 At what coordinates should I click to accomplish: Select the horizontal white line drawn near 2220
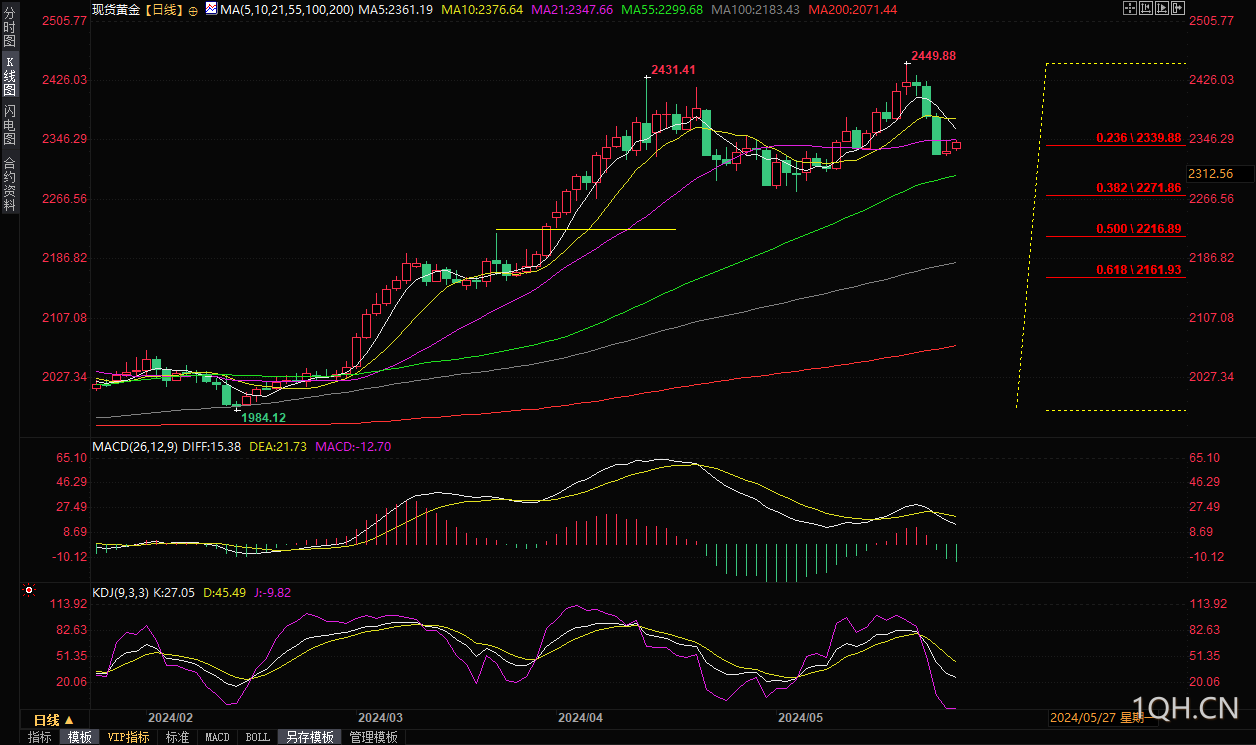586,230
